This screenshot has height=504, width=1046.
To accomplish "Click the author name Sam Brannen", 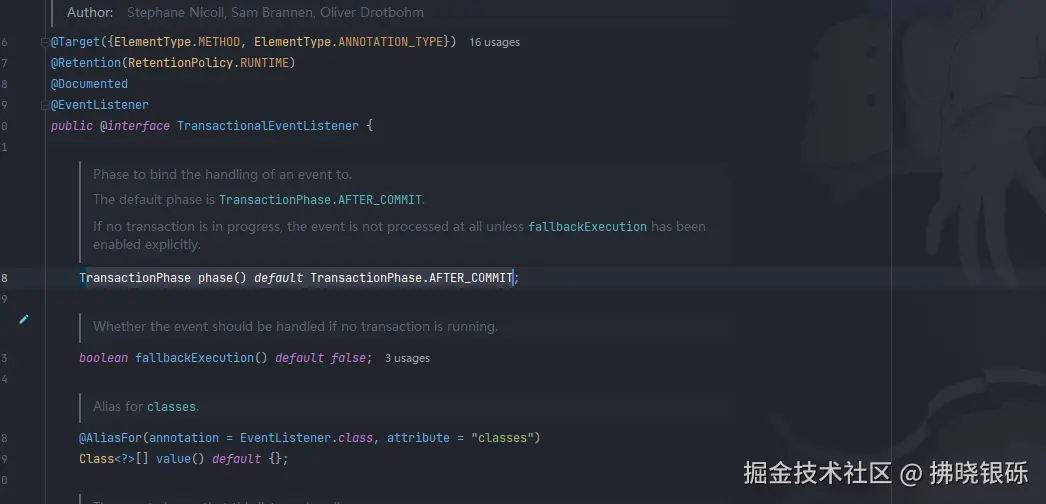I will click(x=270, y=13).
